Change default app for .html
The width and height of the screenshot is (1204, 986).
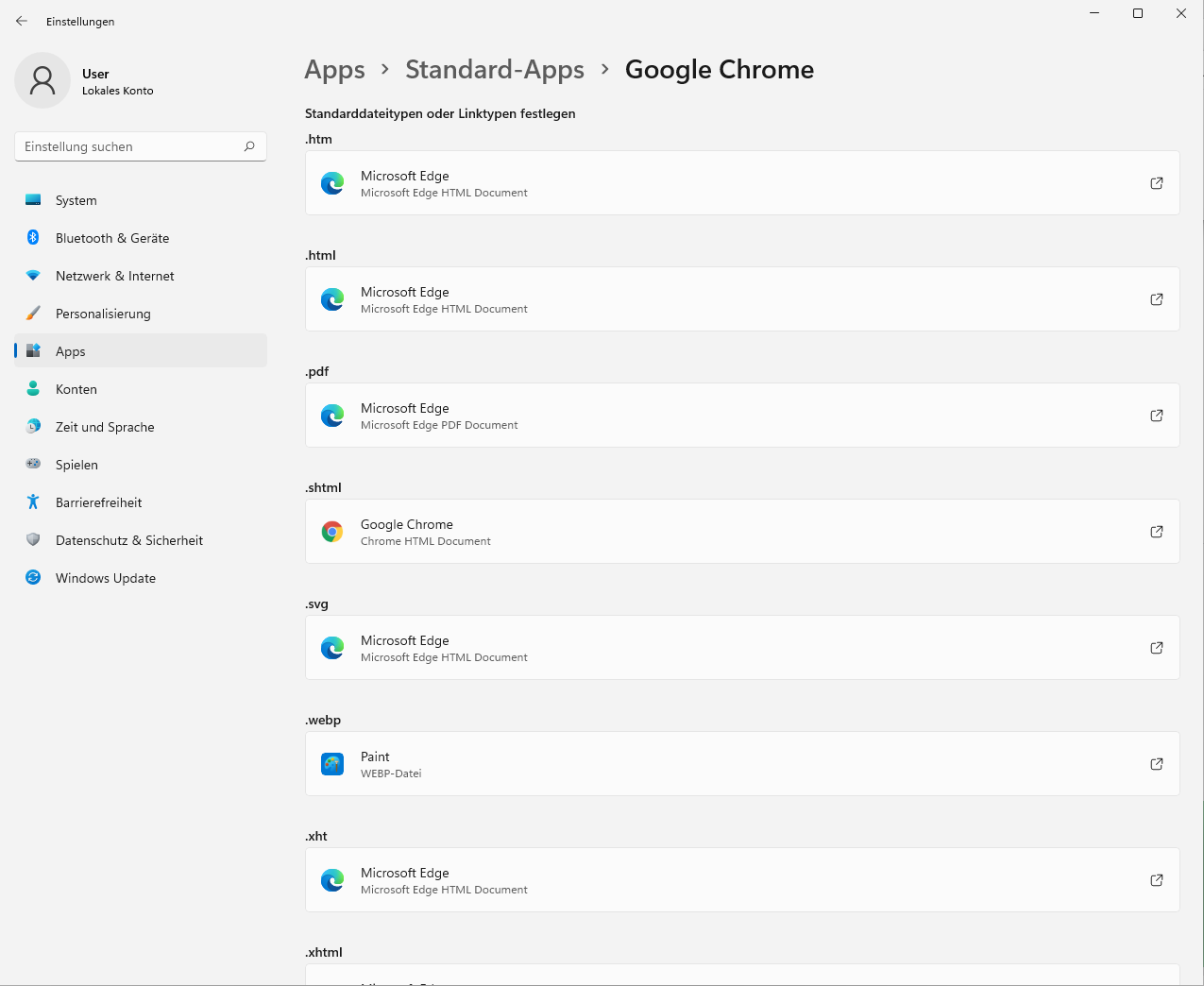[742, 299]
